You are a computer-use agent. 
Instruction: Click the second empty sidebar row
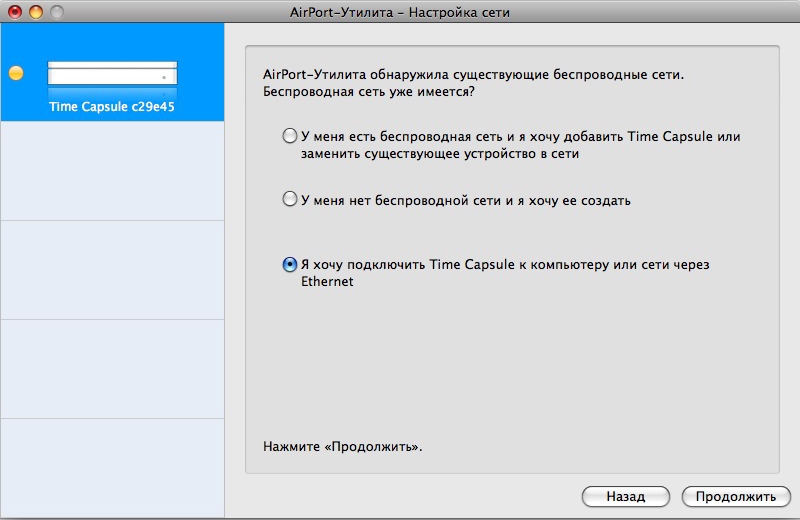(112, 270)
